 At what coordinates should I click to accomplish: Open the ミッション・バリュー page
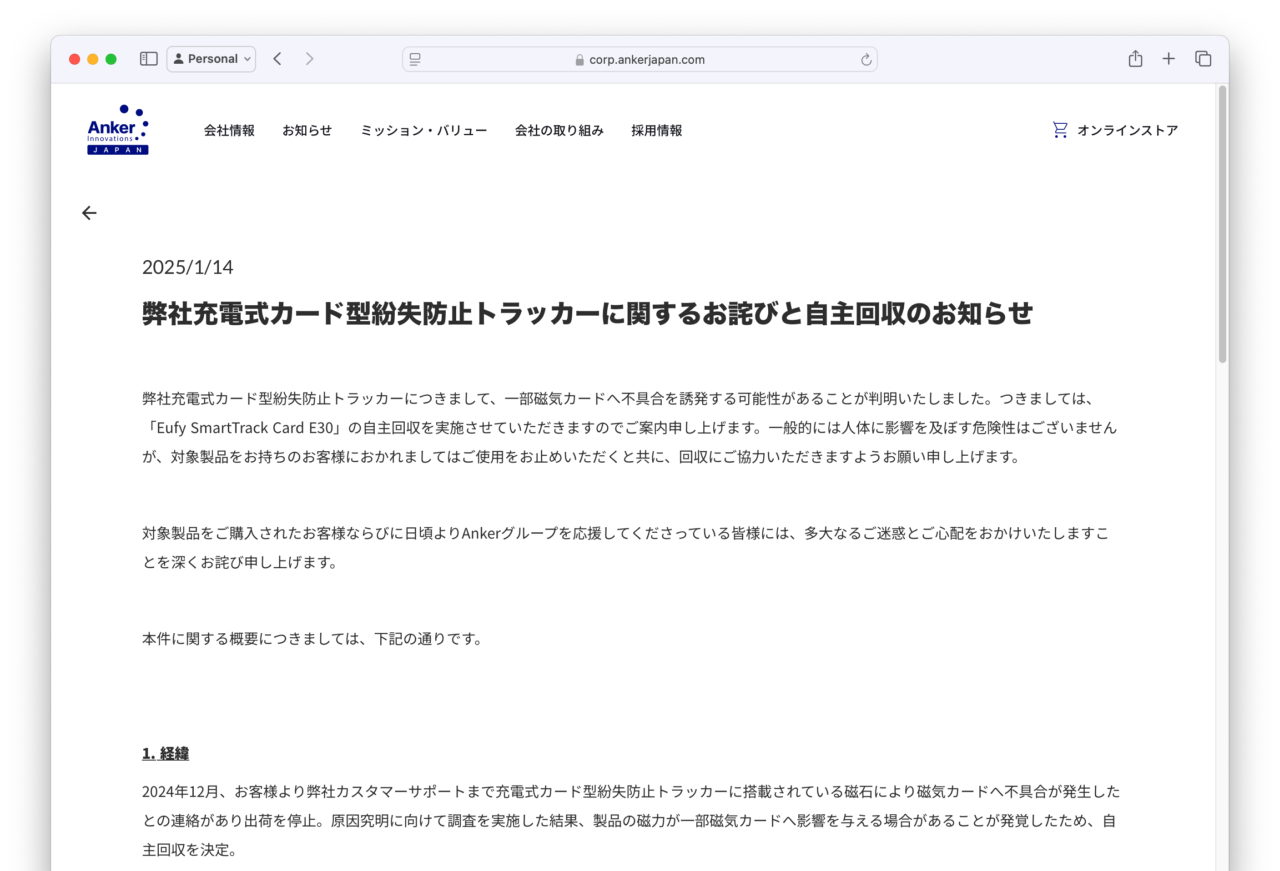(424, 130)
